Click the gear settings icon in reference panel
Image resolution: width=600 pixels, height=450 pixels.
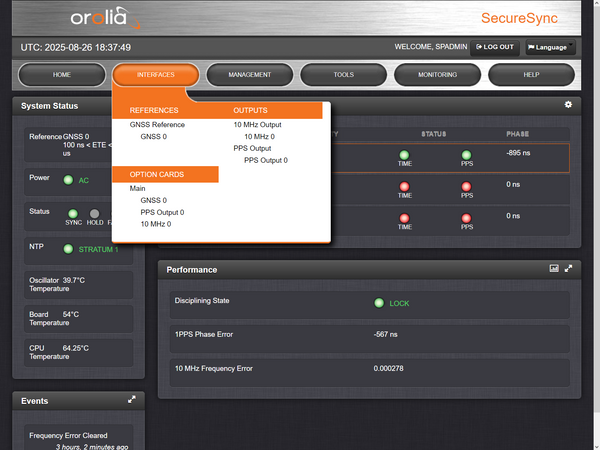tap(568, 104)
